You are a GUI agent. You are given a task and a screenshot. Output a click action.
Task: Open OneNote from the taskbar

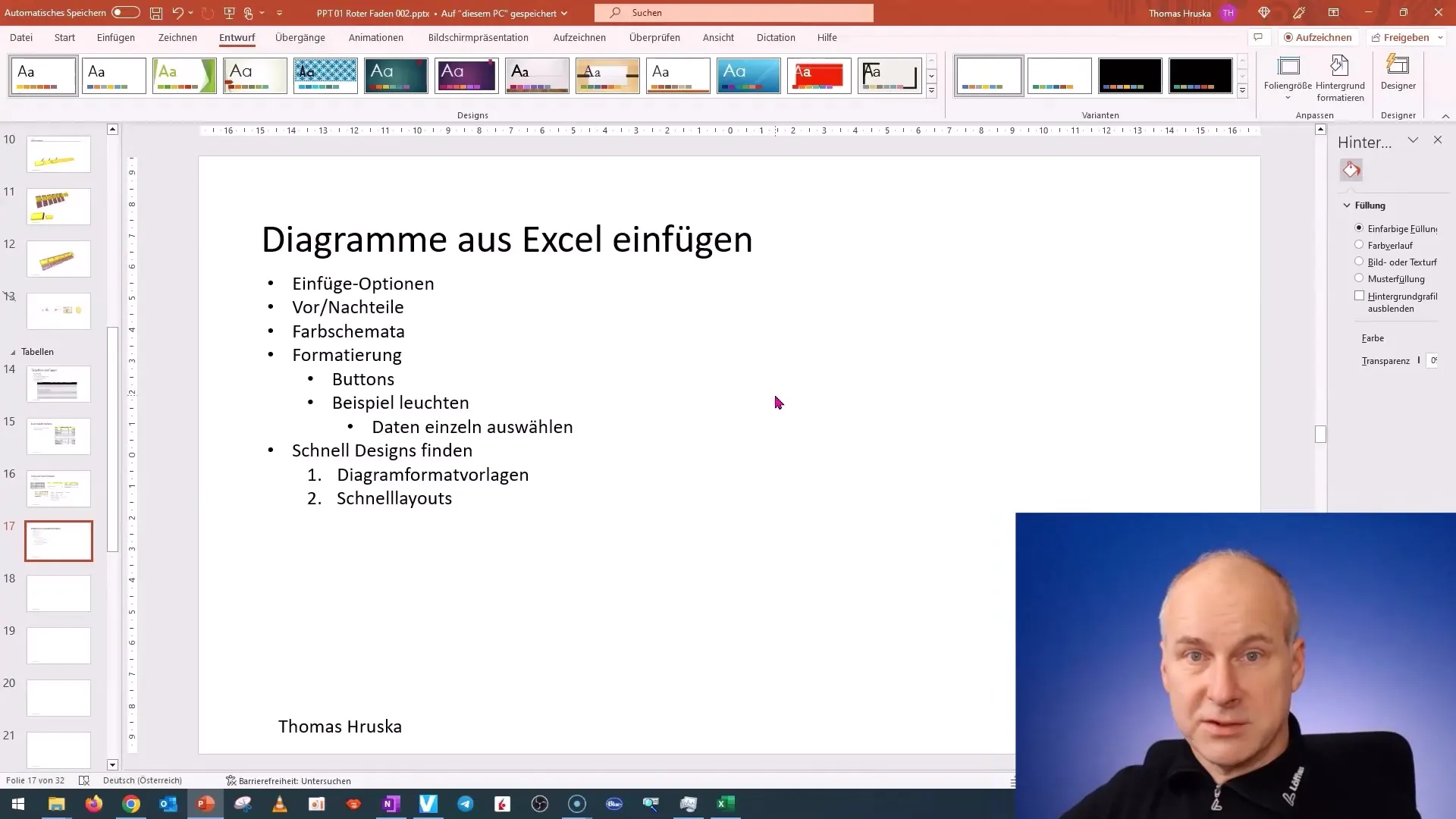point(391,804)
